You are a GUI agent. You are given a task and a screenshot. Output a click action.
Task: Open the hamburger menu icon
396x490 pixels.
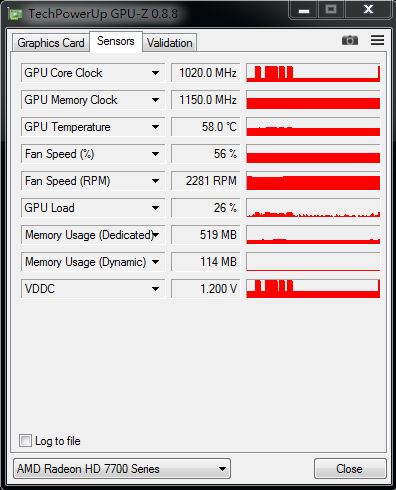coord(377,40)
